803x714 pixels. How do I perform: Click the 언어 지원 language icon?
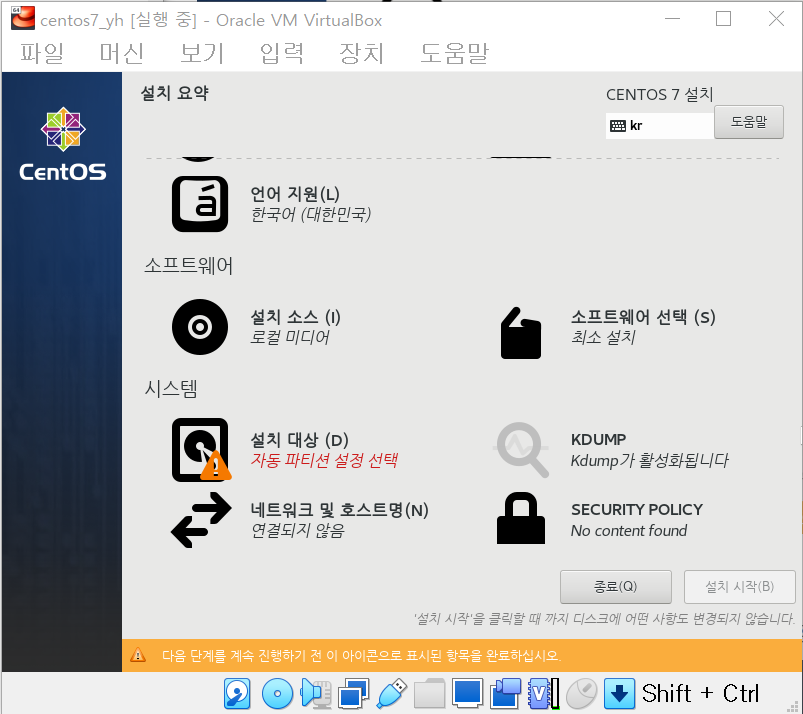point(200,204)
